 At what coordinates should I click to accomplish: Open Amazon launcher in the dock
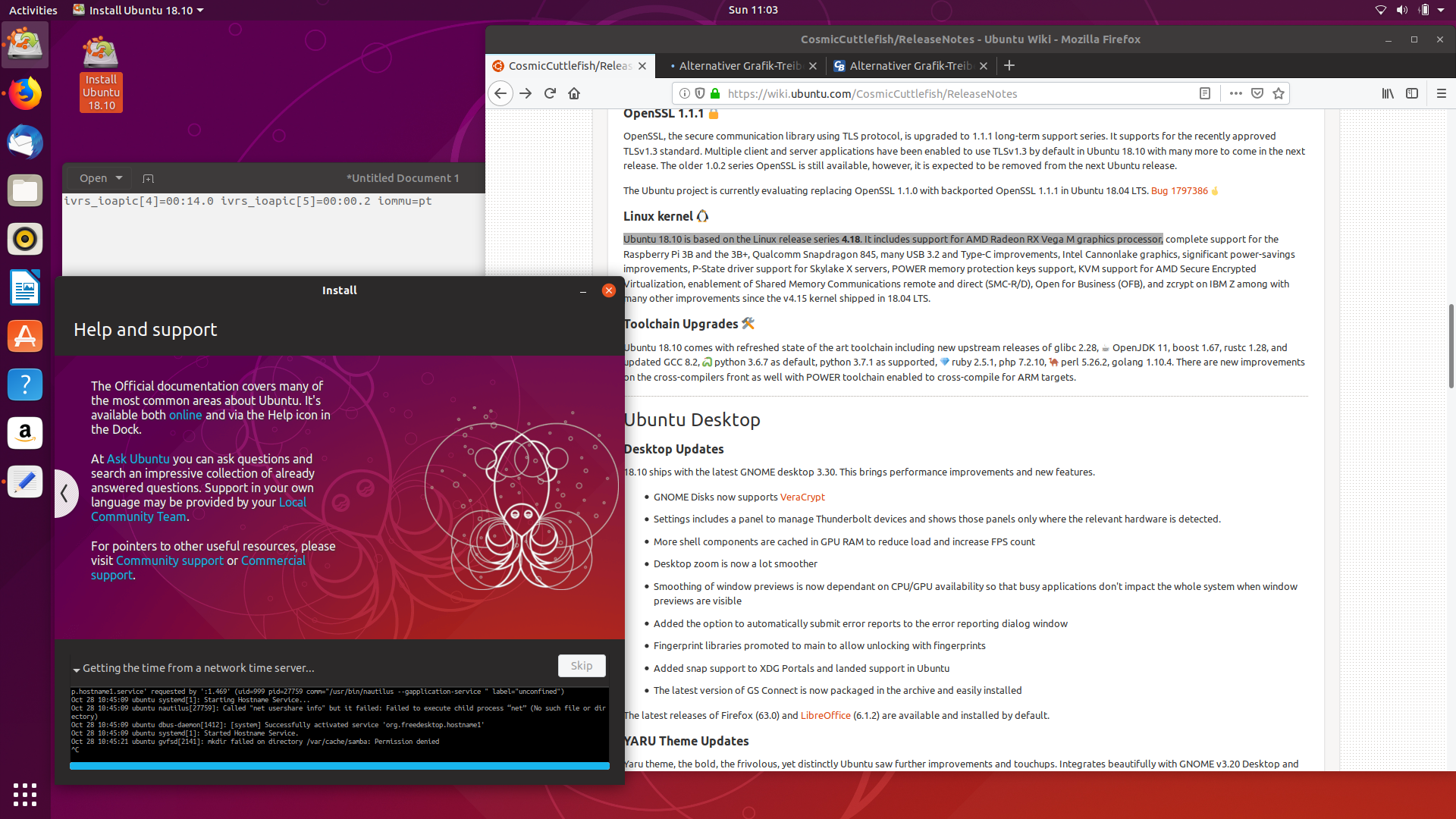[x=25, y=434]
